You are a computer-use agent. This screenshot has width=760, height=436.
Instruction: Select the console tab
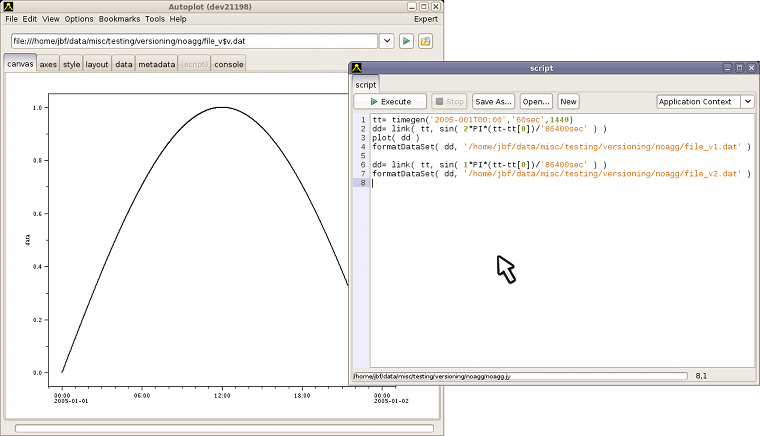tap(228, 64)
